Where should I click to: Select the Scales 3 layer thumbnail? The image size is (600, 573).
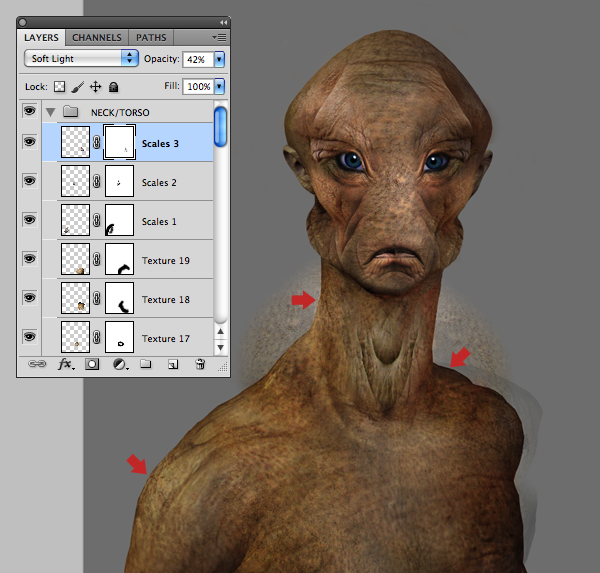coord(75,142)
